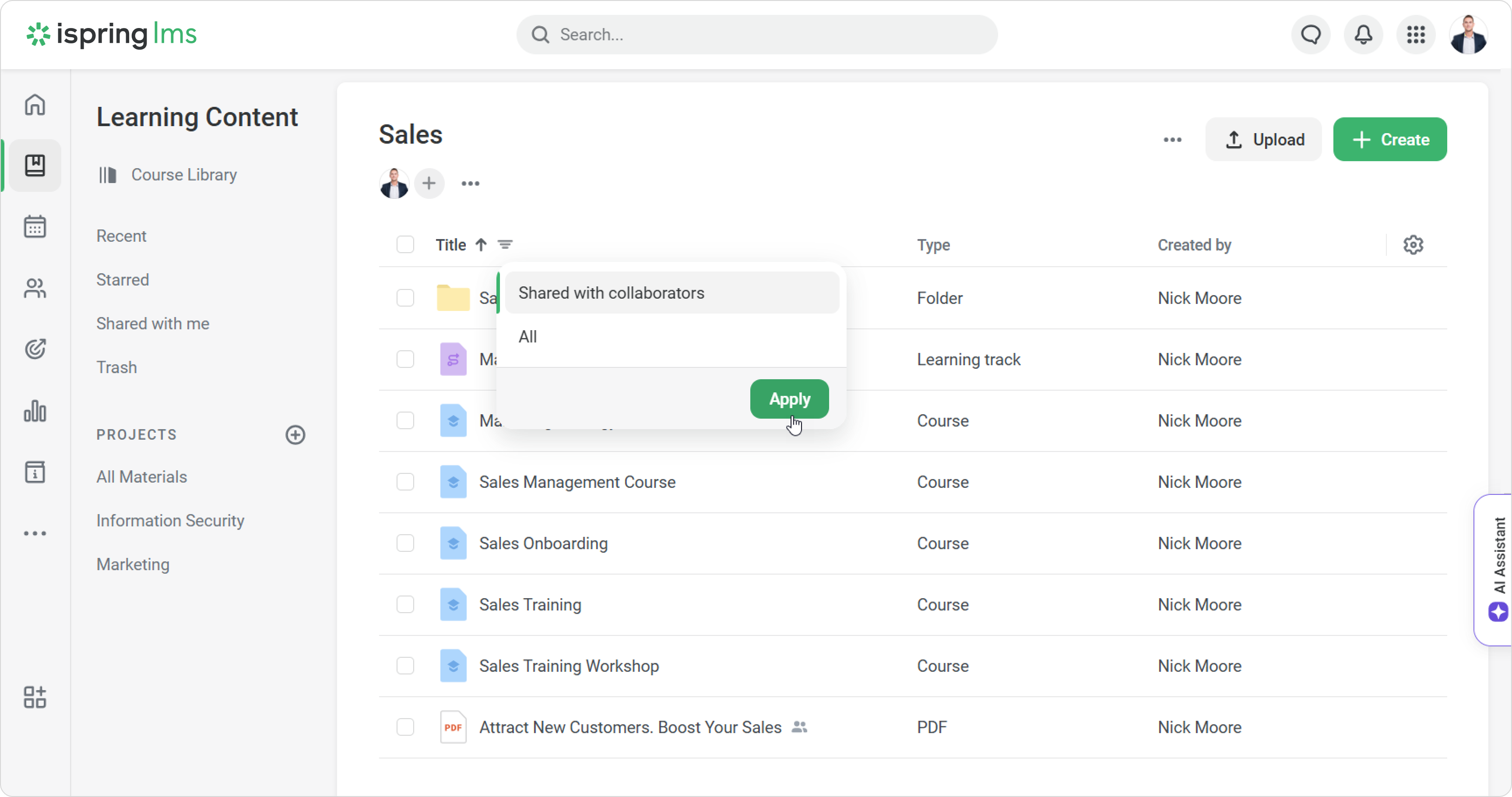Click the Upload button
This screenshot has height=797, width=1512.
pyautogui.click(x=1263, y=140)
